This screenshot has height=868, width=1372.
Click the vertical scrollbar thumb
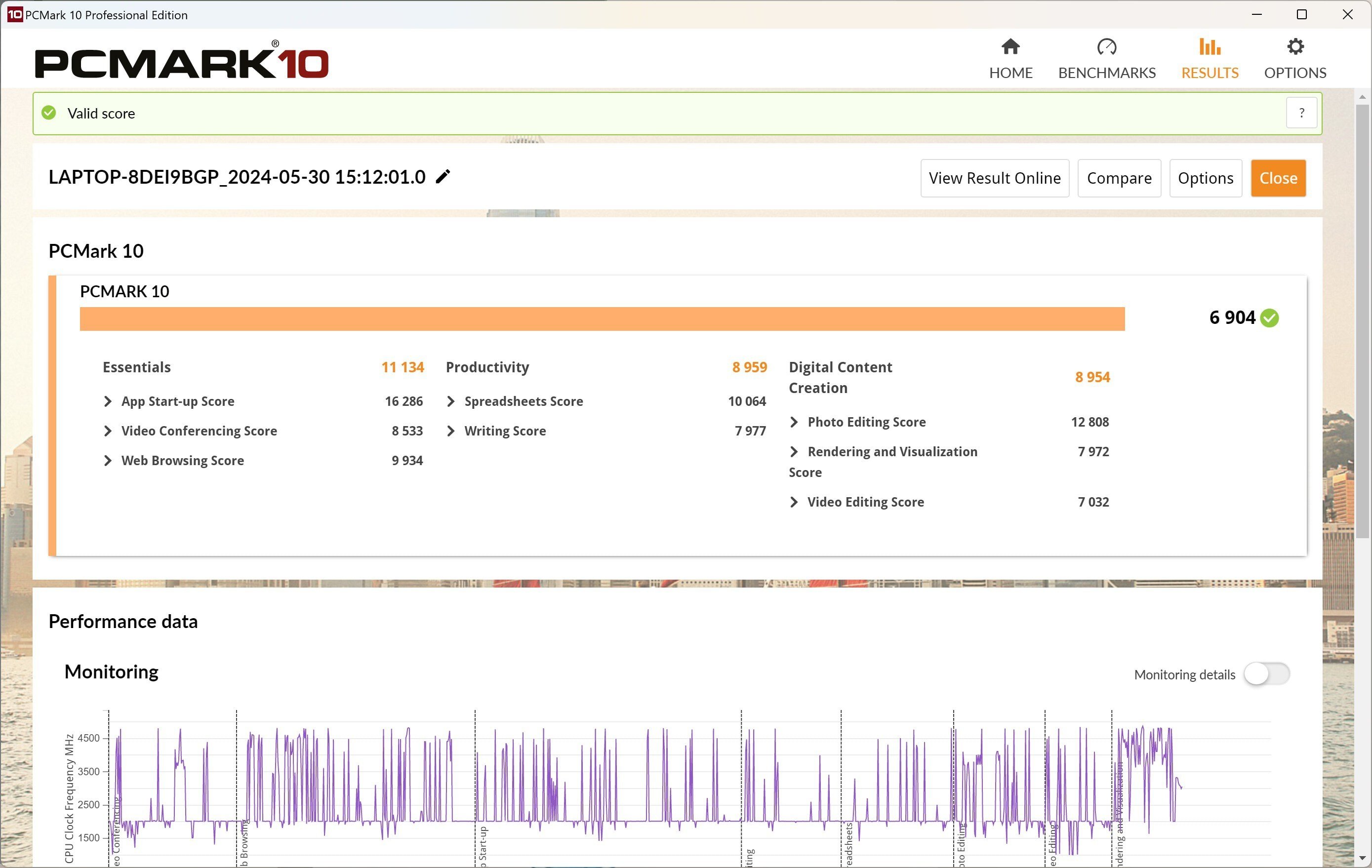click(1362, 322)
